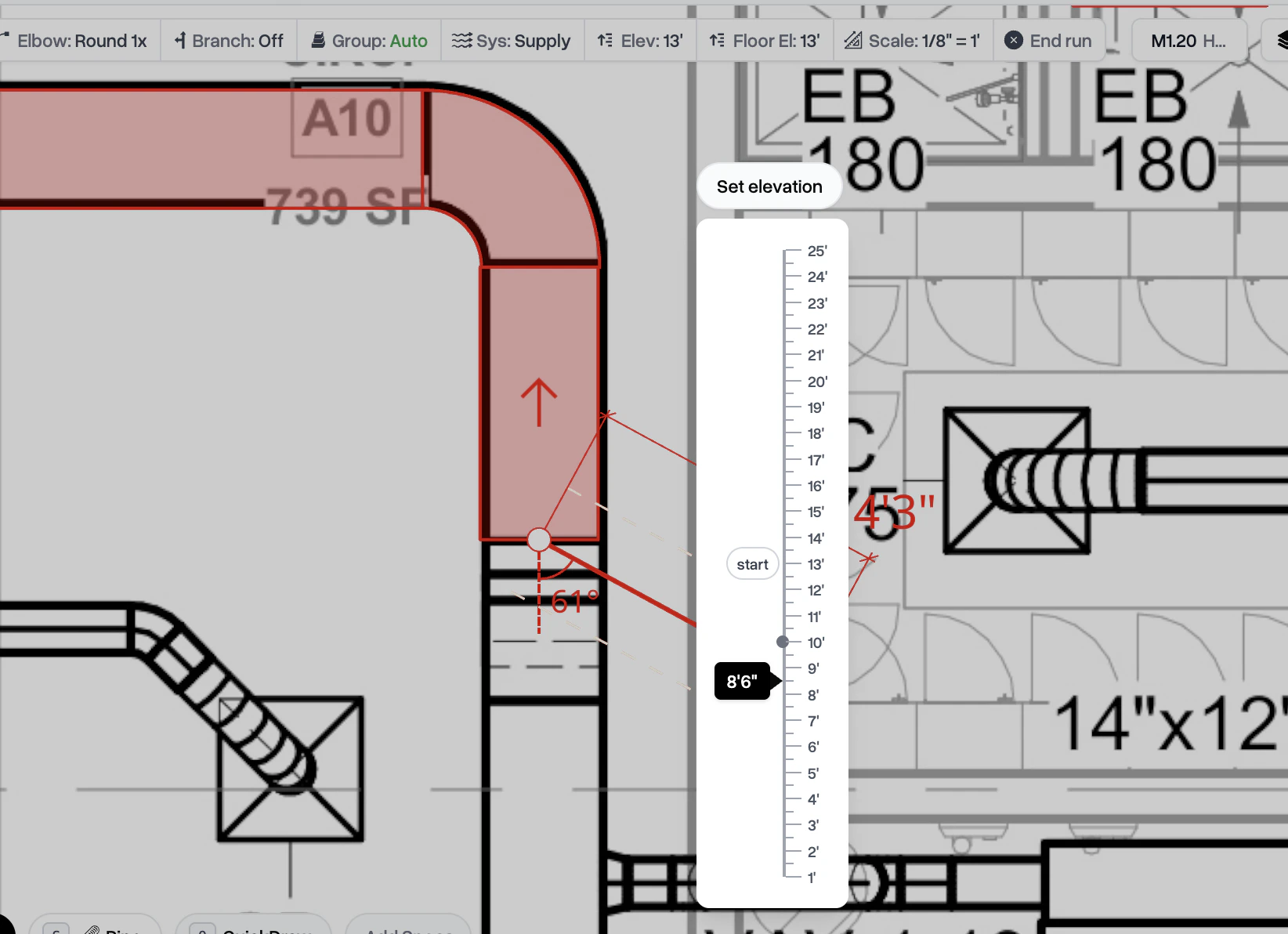Open the M1.20 H... sheet tab

[x=1189, y=41]
